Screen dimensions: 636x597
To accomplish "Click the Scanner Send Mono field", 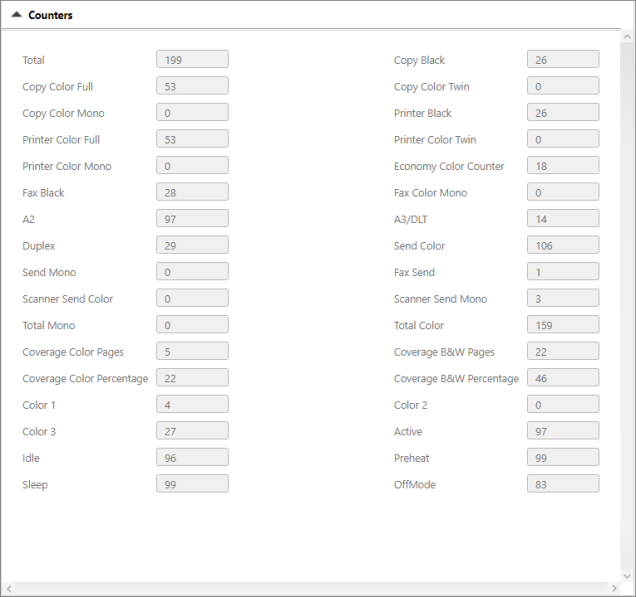I will point(563,298).
